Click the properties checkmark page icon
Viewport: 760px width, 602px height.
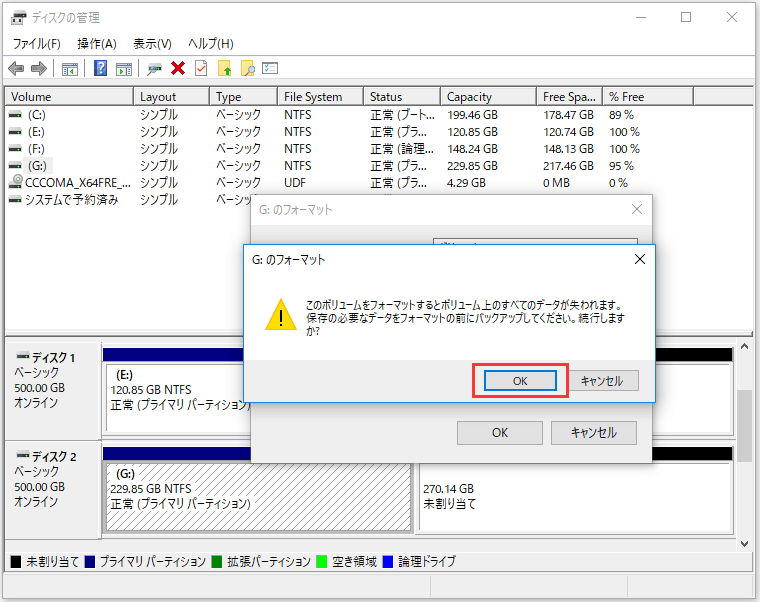click(201, 68)
